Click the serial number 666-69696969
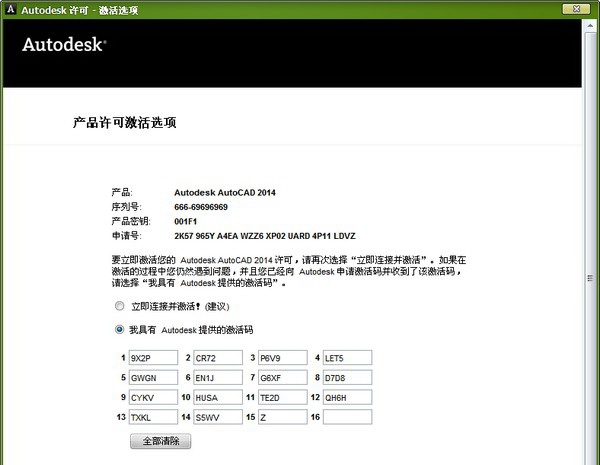 coord(201,207)
